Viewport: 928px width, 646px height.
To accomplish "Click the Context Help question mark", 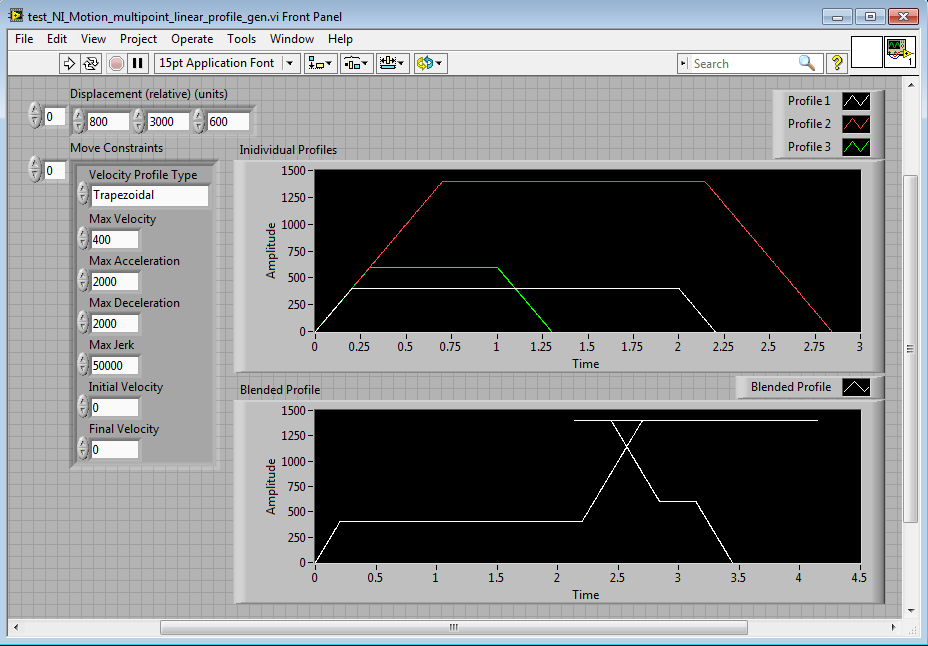I will (x=837, y=63).
